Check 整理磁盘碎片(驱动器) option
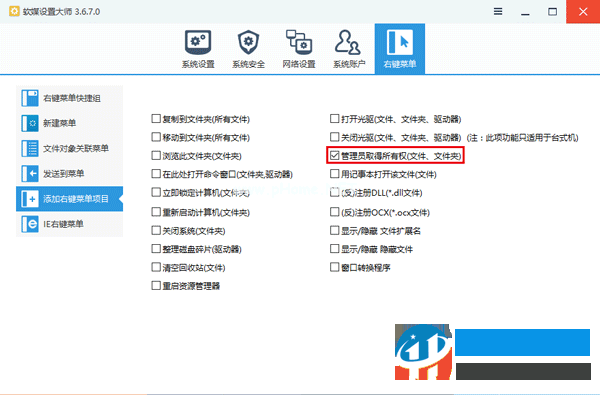This screenshot has height=395, width=600. click(x=156, y=249)
